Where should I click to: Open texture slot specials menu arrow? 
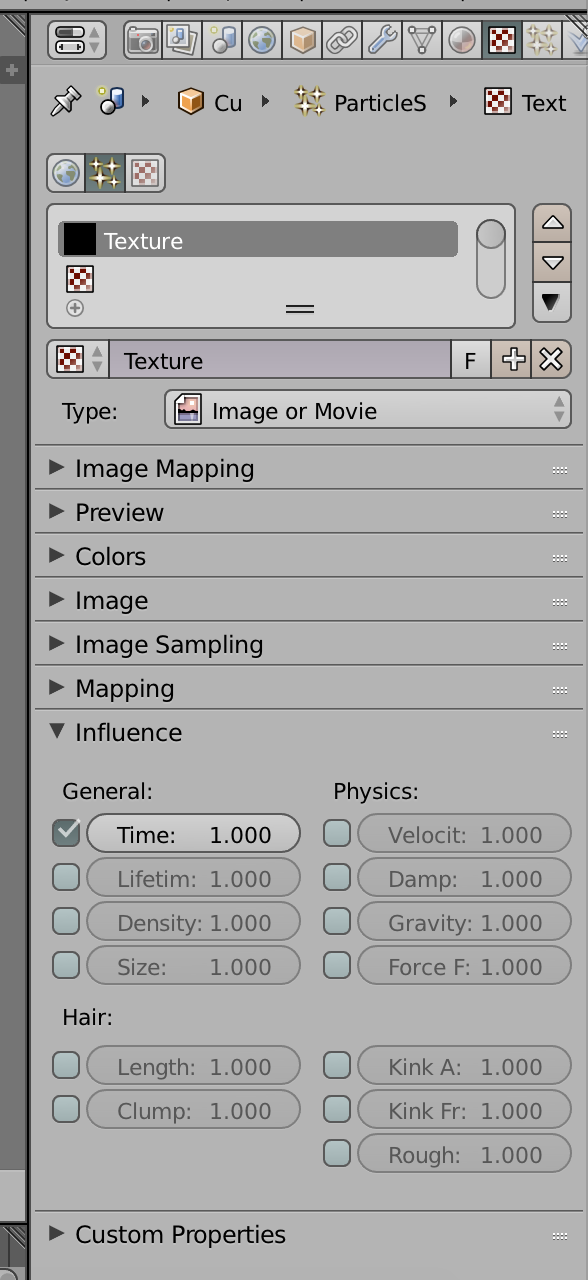[552, 301]
